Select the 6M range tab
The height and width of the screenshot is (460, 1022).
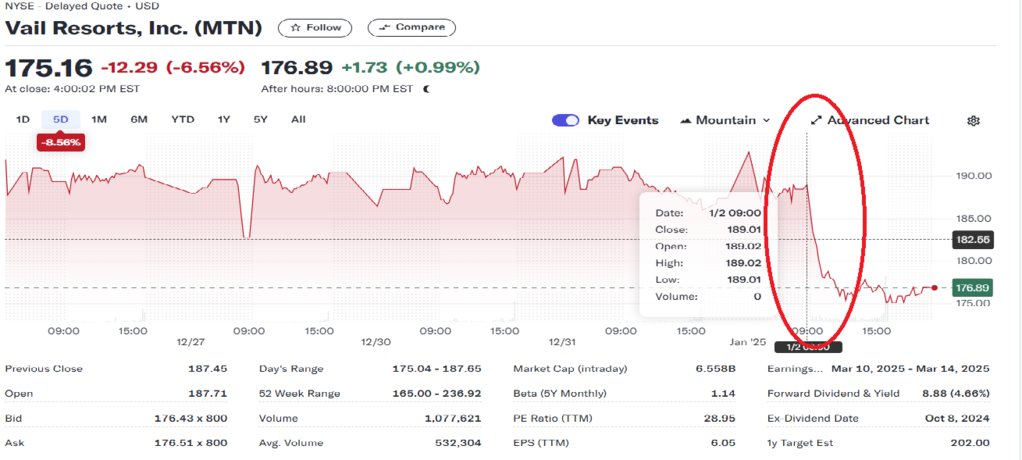coord(139,119)
